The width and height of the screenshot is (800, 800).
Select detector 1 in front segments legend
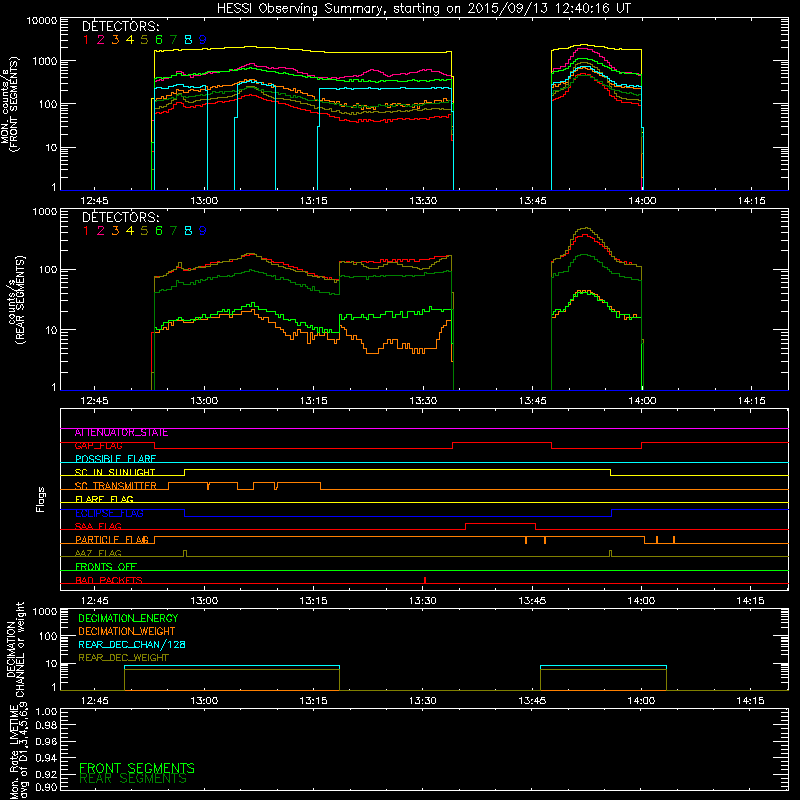pos(86,40)
